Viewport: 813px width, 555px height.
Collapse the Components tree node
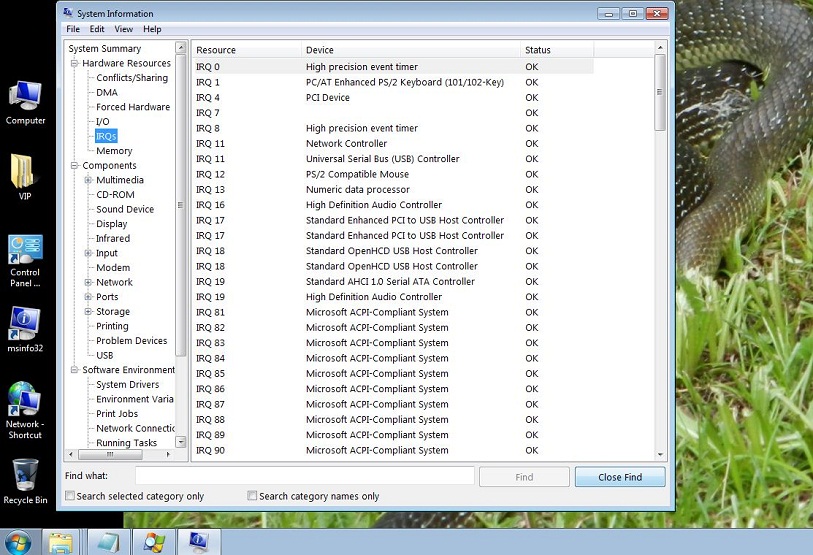[x=75, y=165]
